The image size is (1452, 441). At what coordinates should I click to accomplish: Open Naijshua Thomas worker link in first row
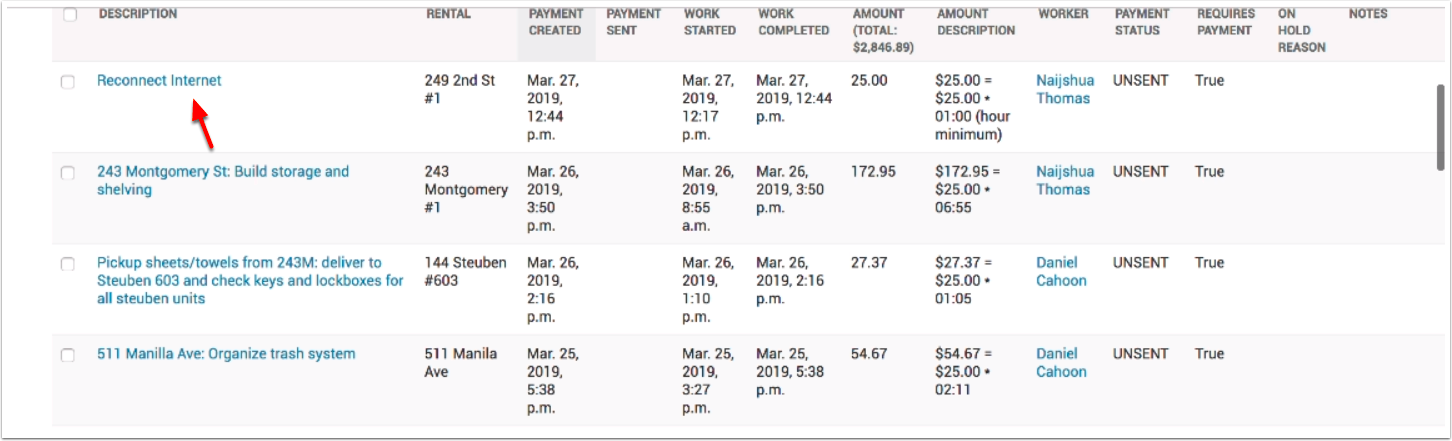point(1065,89)
